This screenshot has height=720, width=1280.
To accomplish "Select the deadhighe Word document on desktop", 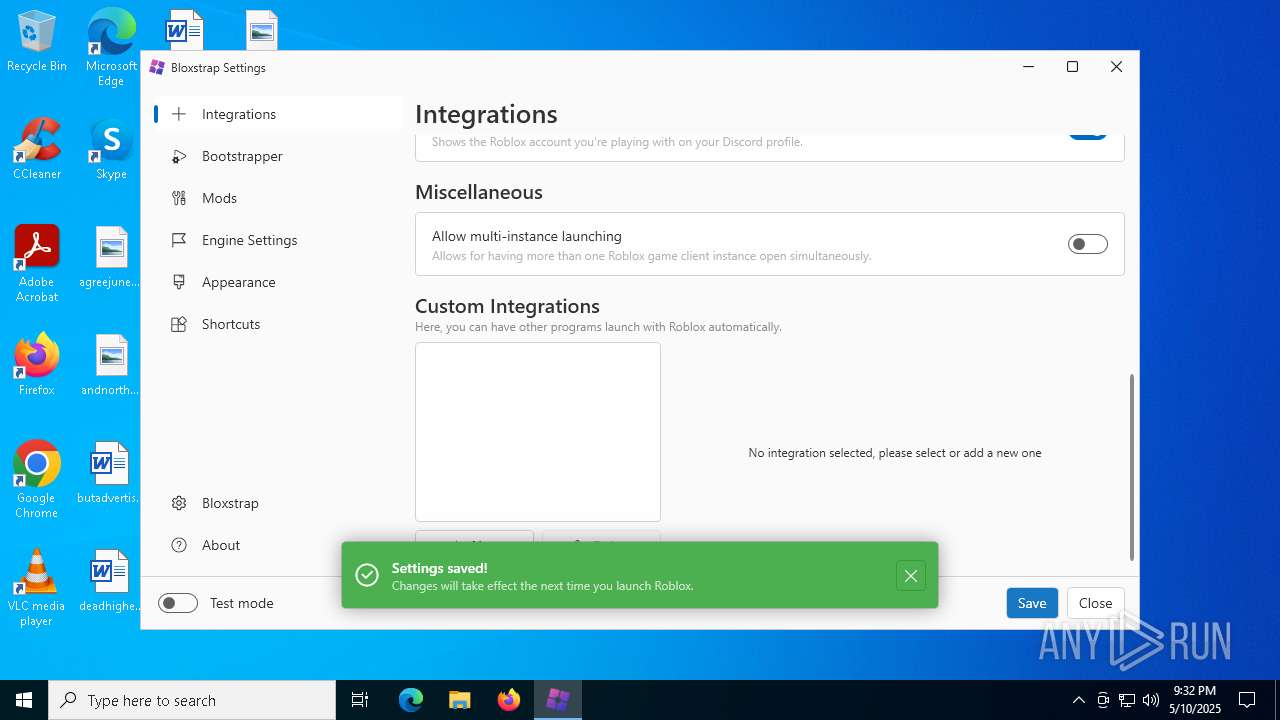I will pos(111,581).
